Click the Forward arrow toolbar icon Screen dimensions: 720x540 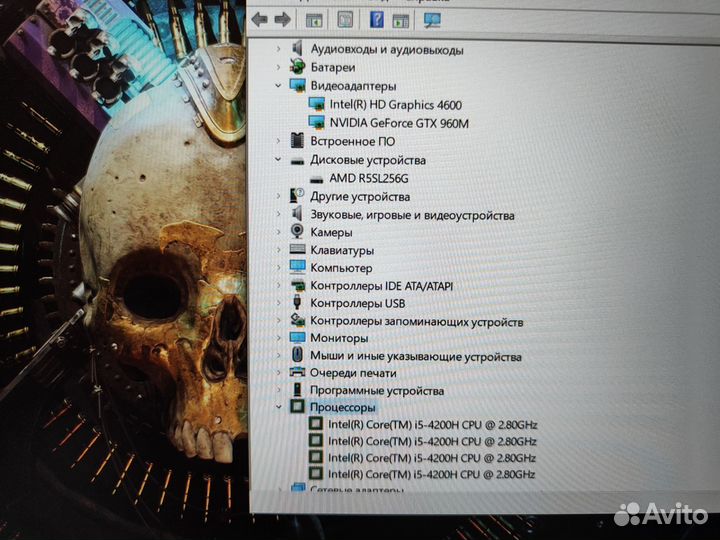pyautogui.click(x=282, y=20)
